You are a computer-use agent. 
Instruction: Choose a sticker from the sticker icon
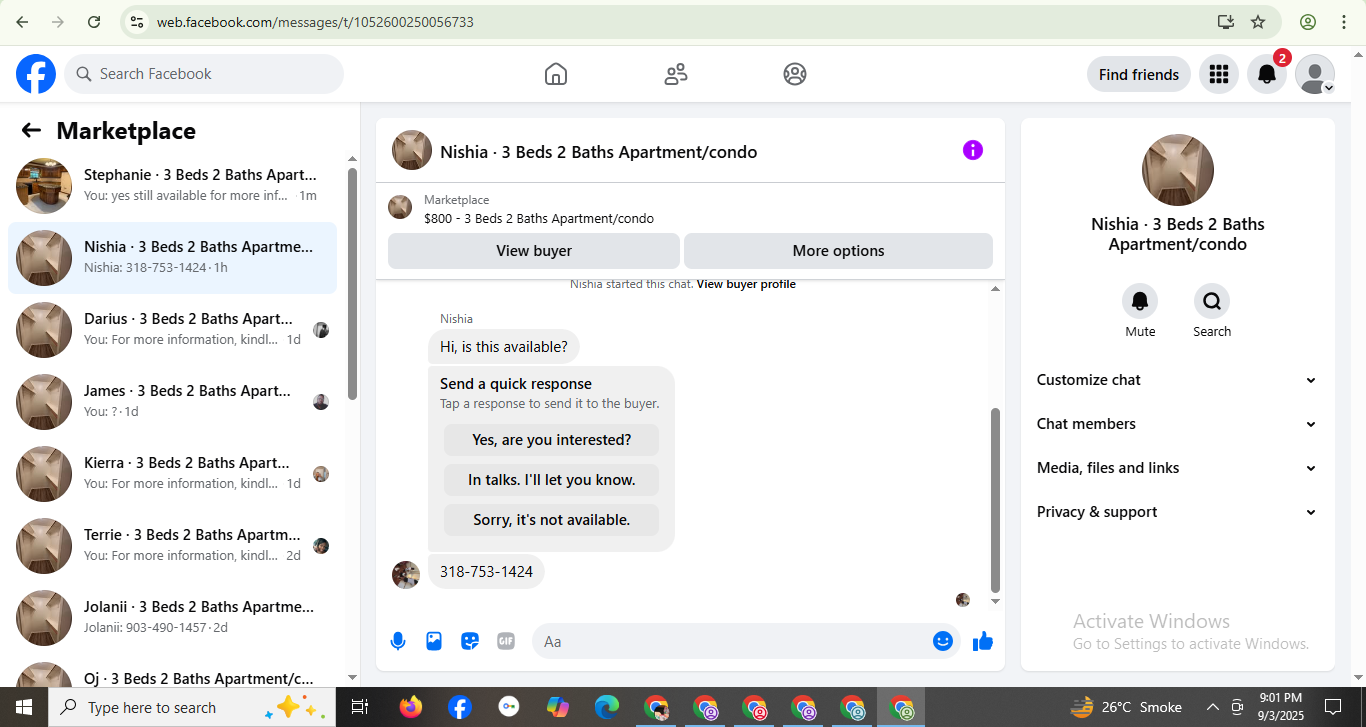[470, 641]
